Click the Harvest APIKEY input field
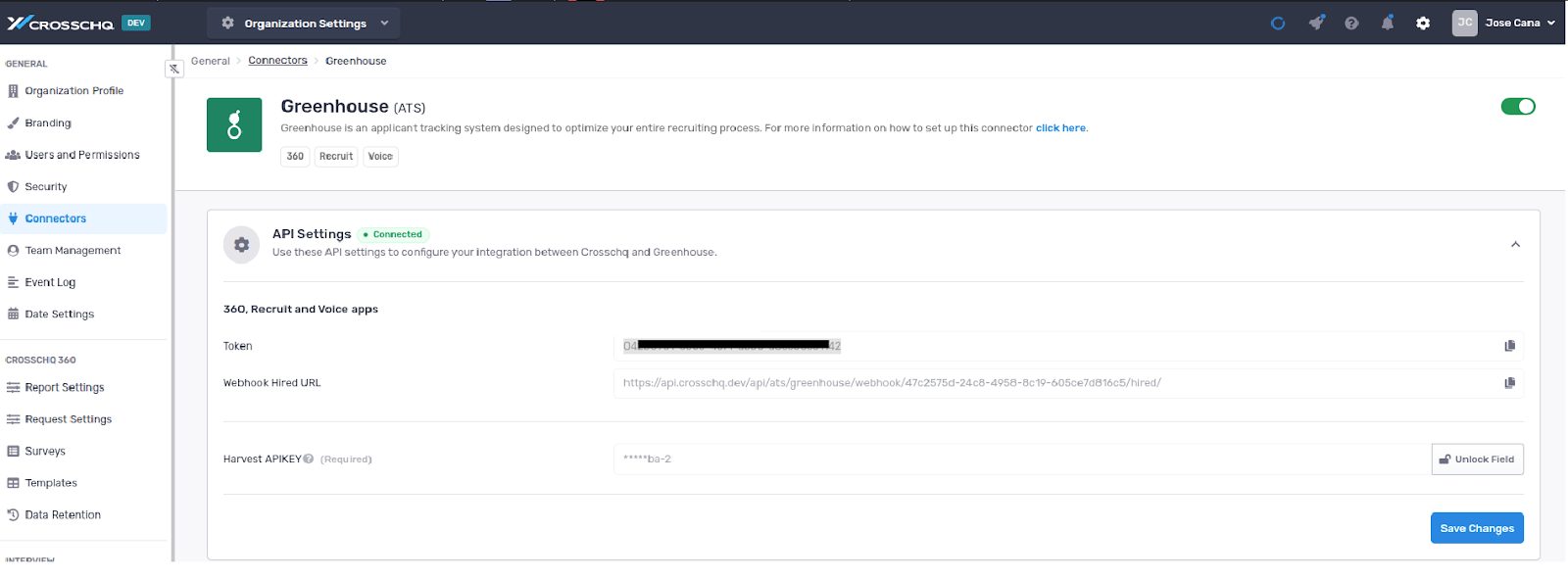Viewport: 1568px width, 580px height. (1019, 459)
